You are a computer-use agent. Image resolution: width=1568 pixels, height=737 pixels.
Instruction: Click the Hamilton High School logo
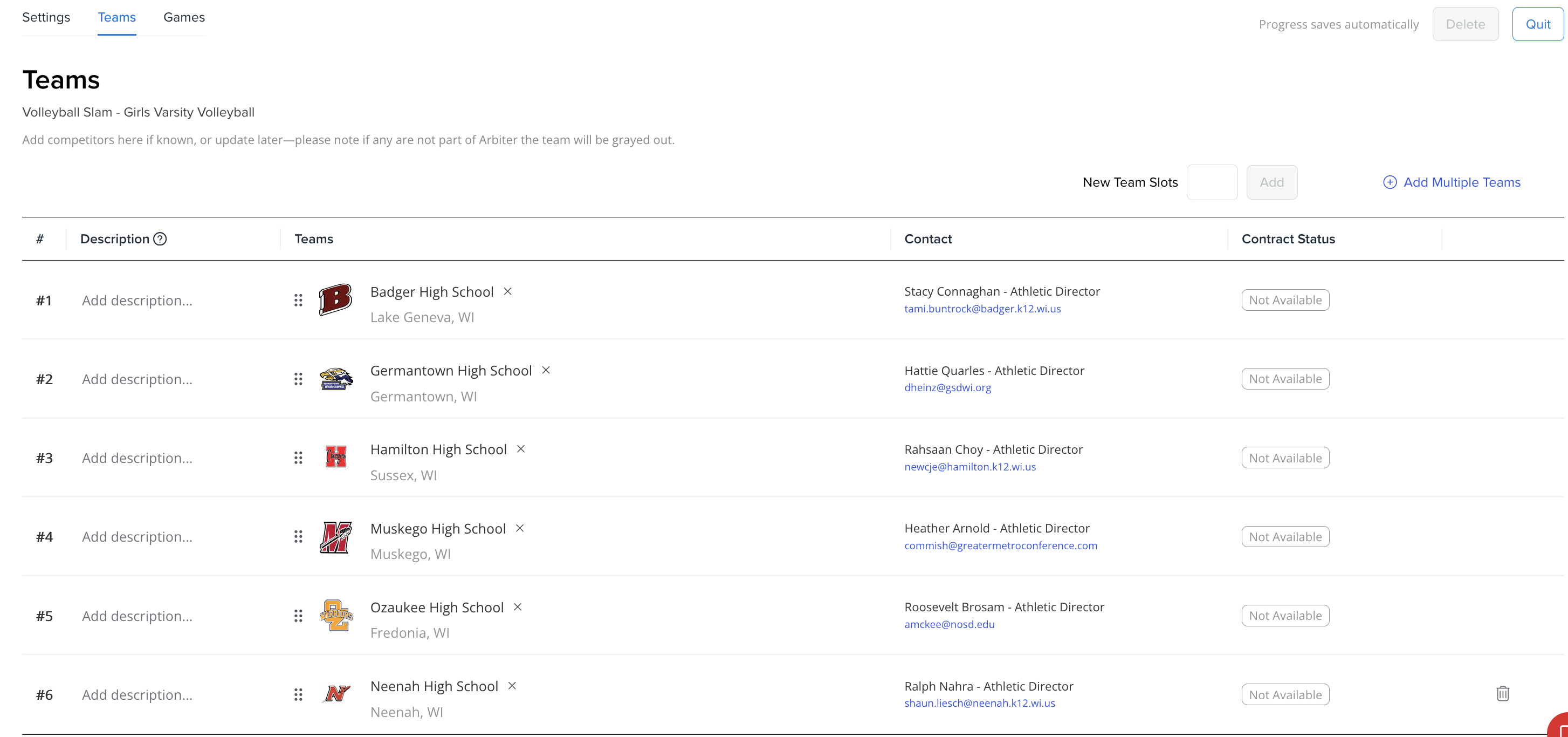pyautogui.click(x=336, y=457)
